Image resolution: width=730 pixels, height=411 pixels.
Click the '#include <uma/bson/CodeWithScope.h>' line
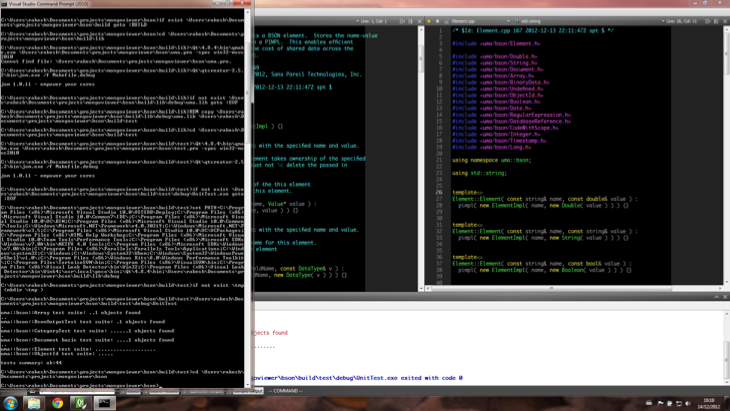pyautogui.click(x=505, y=128)
